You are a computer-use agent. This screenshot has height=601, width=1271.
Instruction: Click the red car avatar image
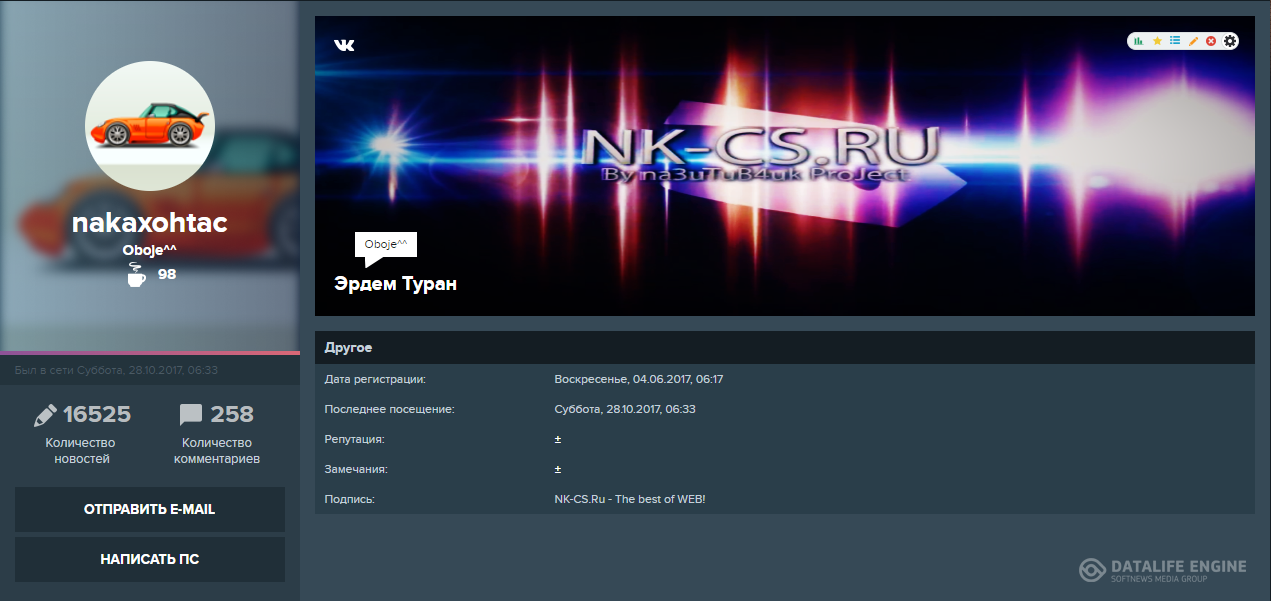[150, 125]
